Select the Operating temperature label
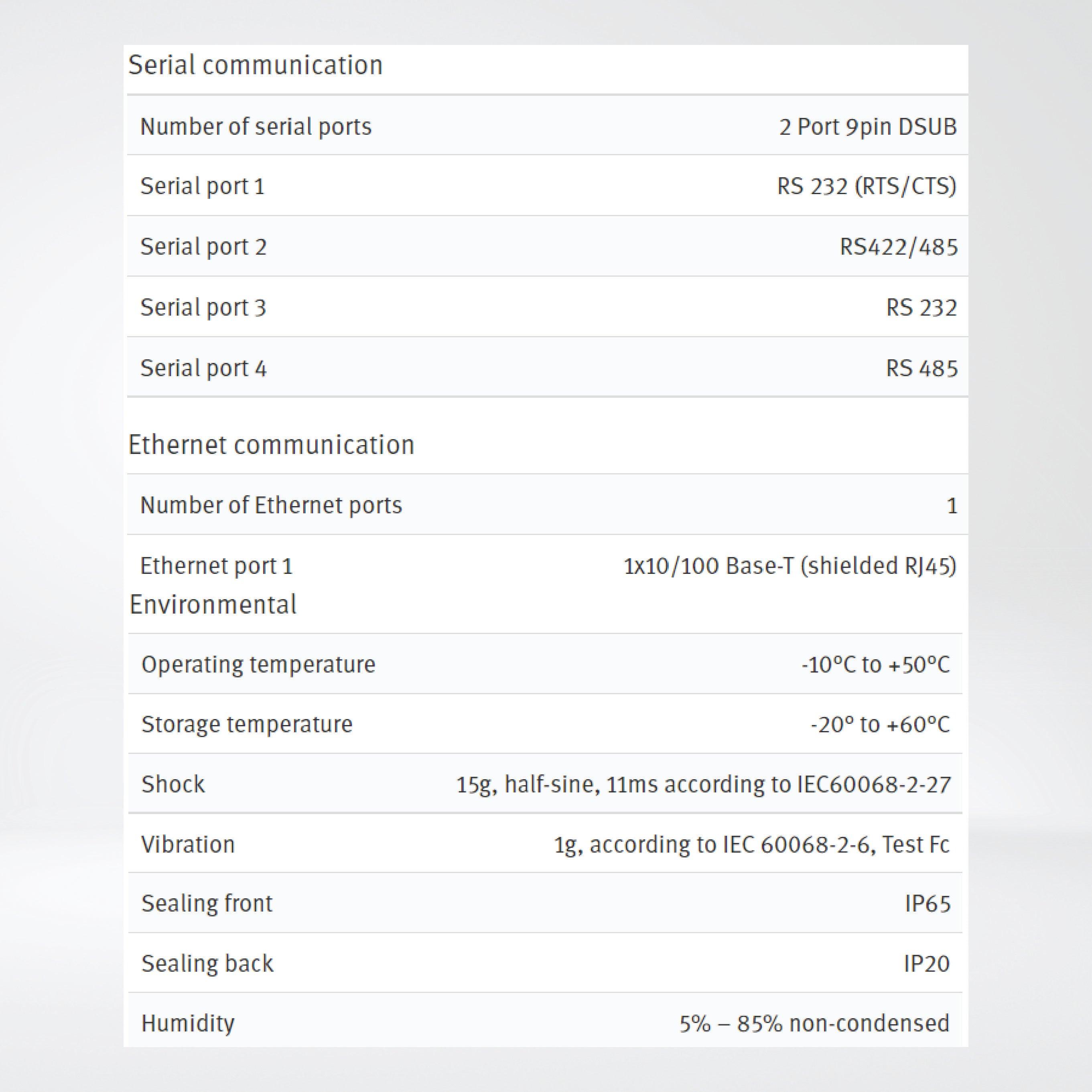 (258, 665)
